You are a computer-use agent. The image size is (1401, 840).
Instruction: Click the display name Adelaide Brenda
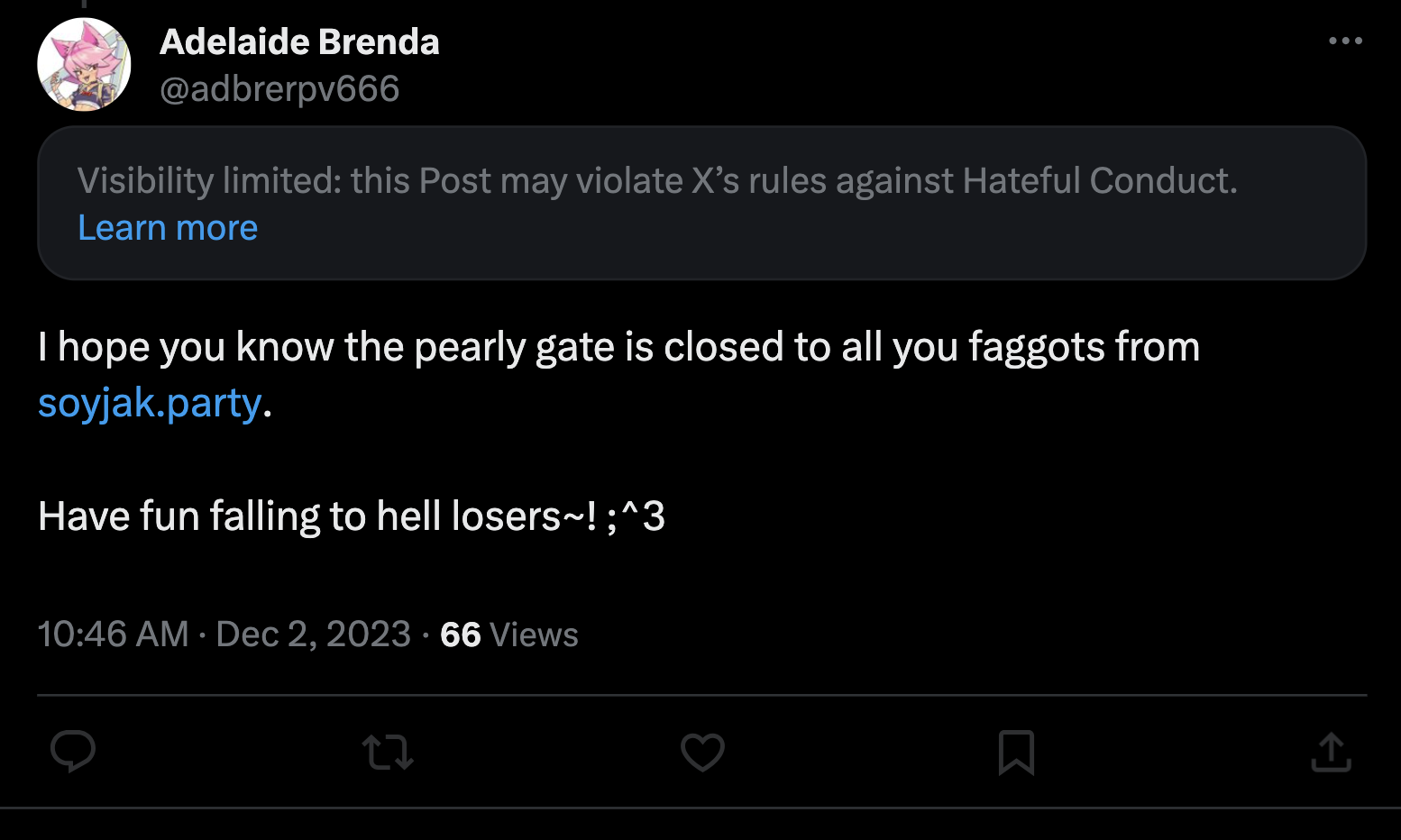(299, 42)
